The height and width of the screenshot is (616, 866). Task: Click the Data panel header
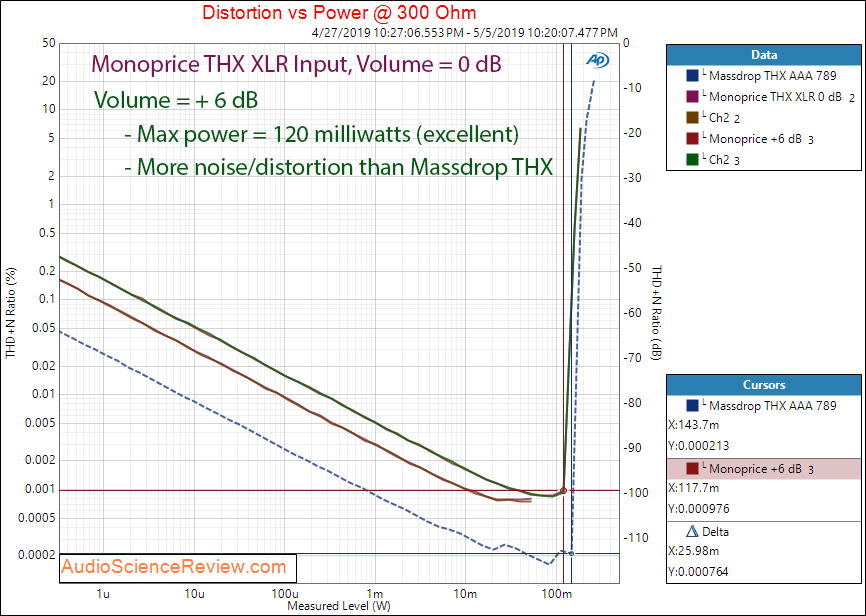[764, 55]
